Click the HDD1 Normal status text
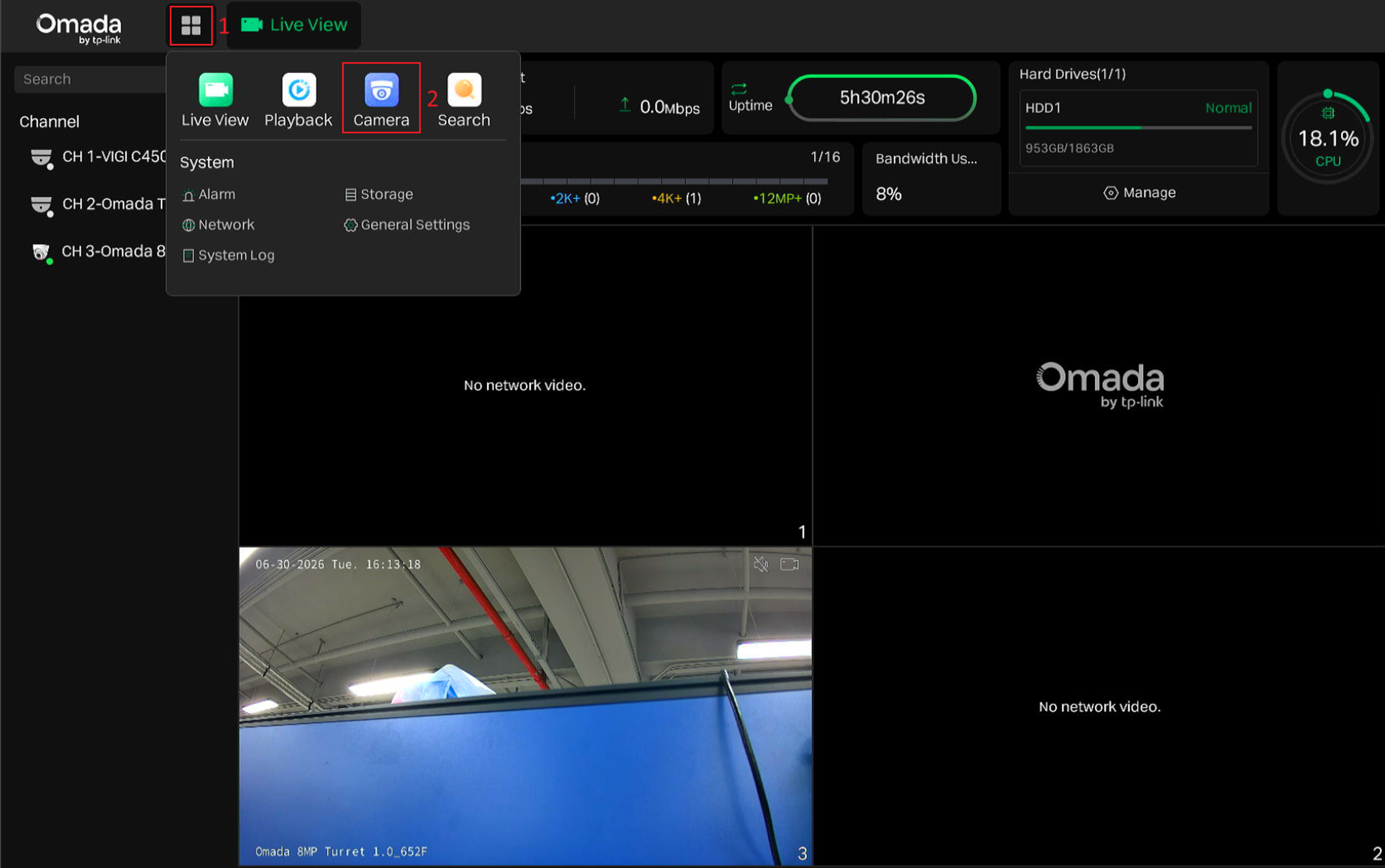The width and height of the screenshot is (1385, 868). tap(1228, 108)
